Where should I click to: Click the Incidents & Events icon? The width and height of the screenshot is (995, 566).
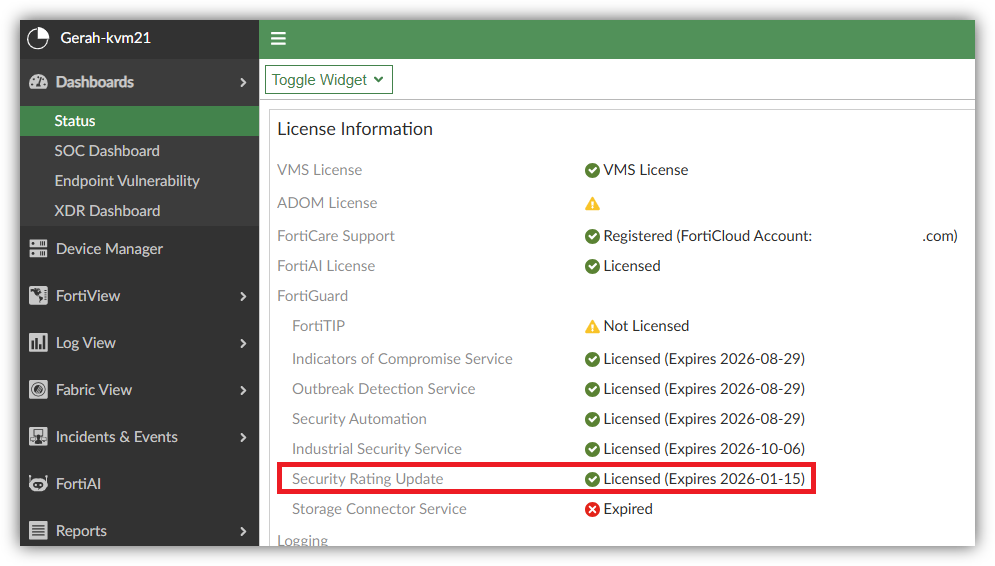click(38, 437)
